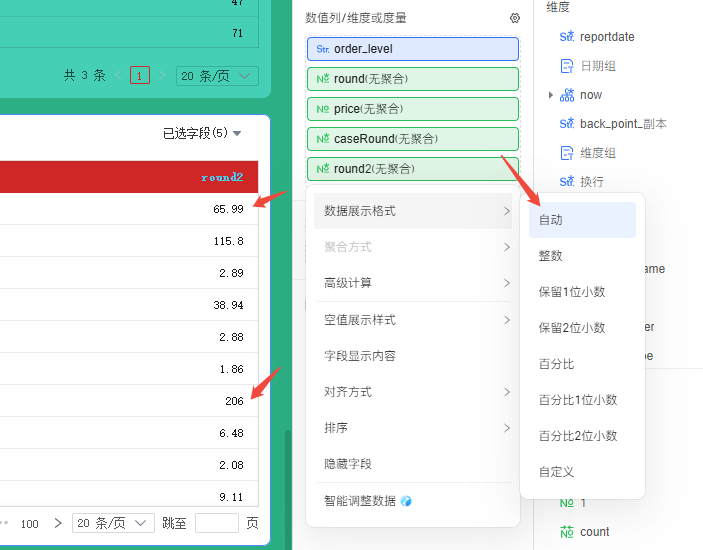Expand the 对齐方式 submenu
Viewport: 703px width, 550px height.
pyautogui.click(x=412, y=392)
